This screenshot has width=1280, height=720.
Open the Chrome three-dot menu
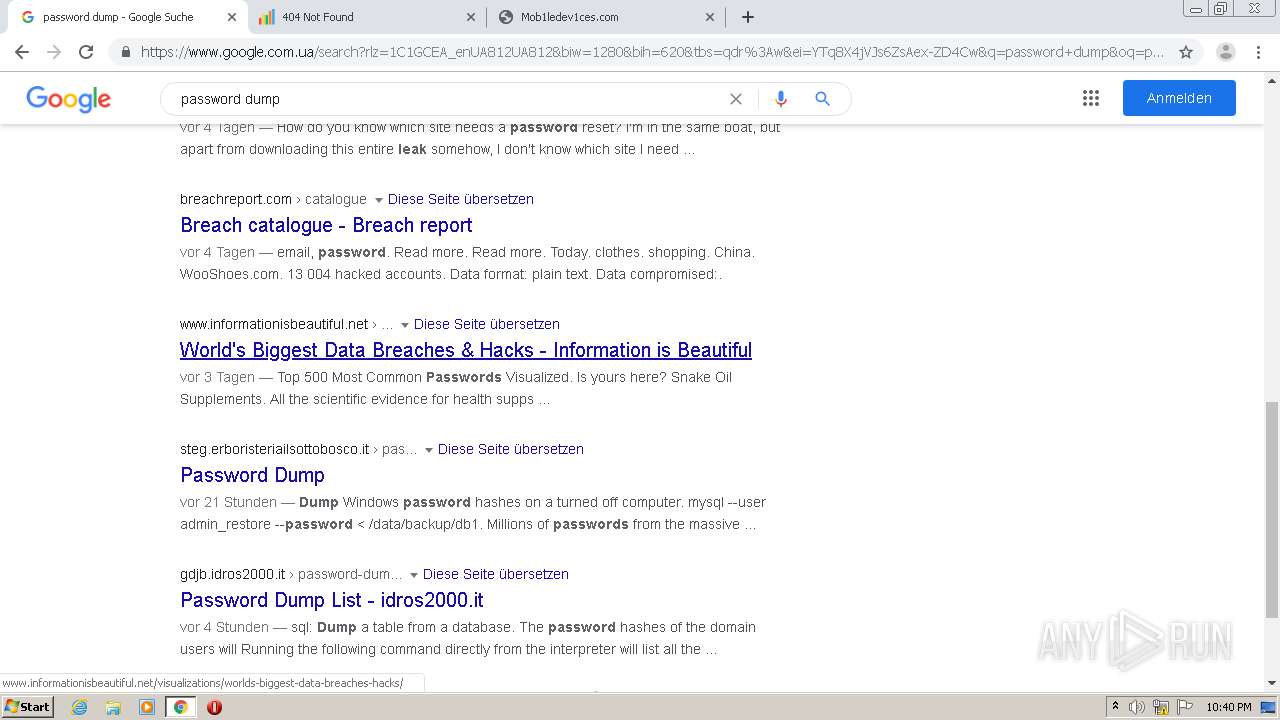point(1258,52)
